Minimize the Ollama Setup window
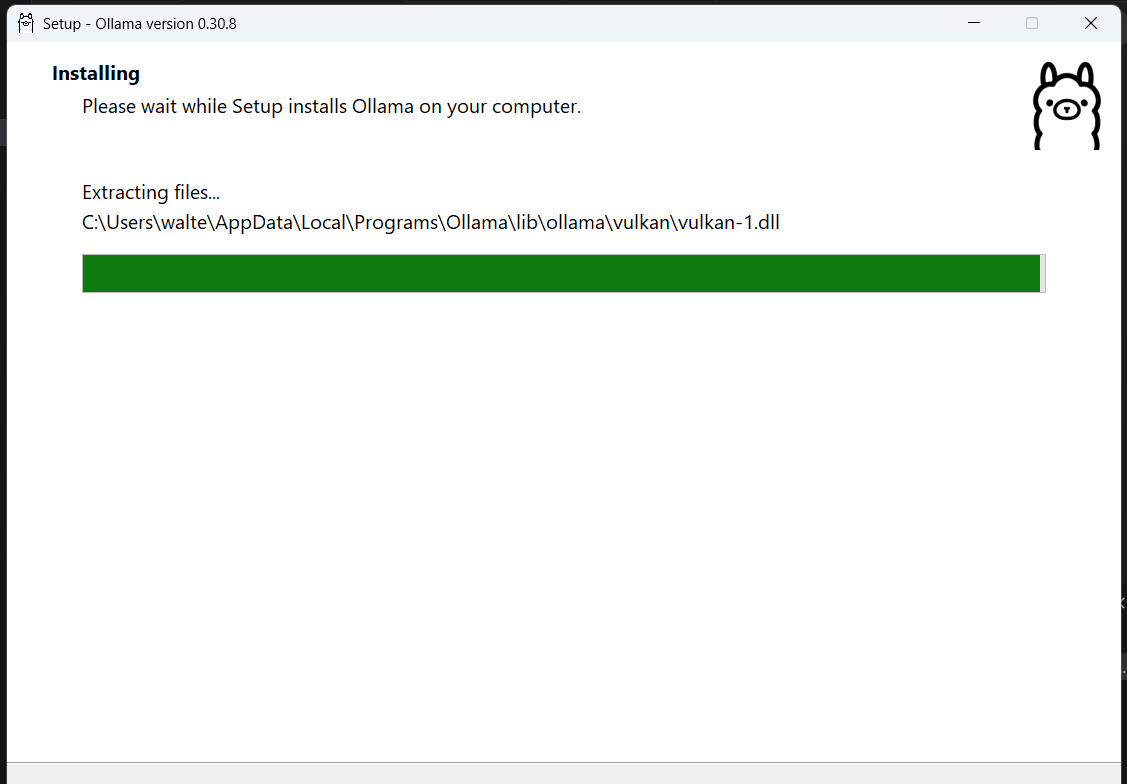 pyautogui.click(x=974, y=23)
